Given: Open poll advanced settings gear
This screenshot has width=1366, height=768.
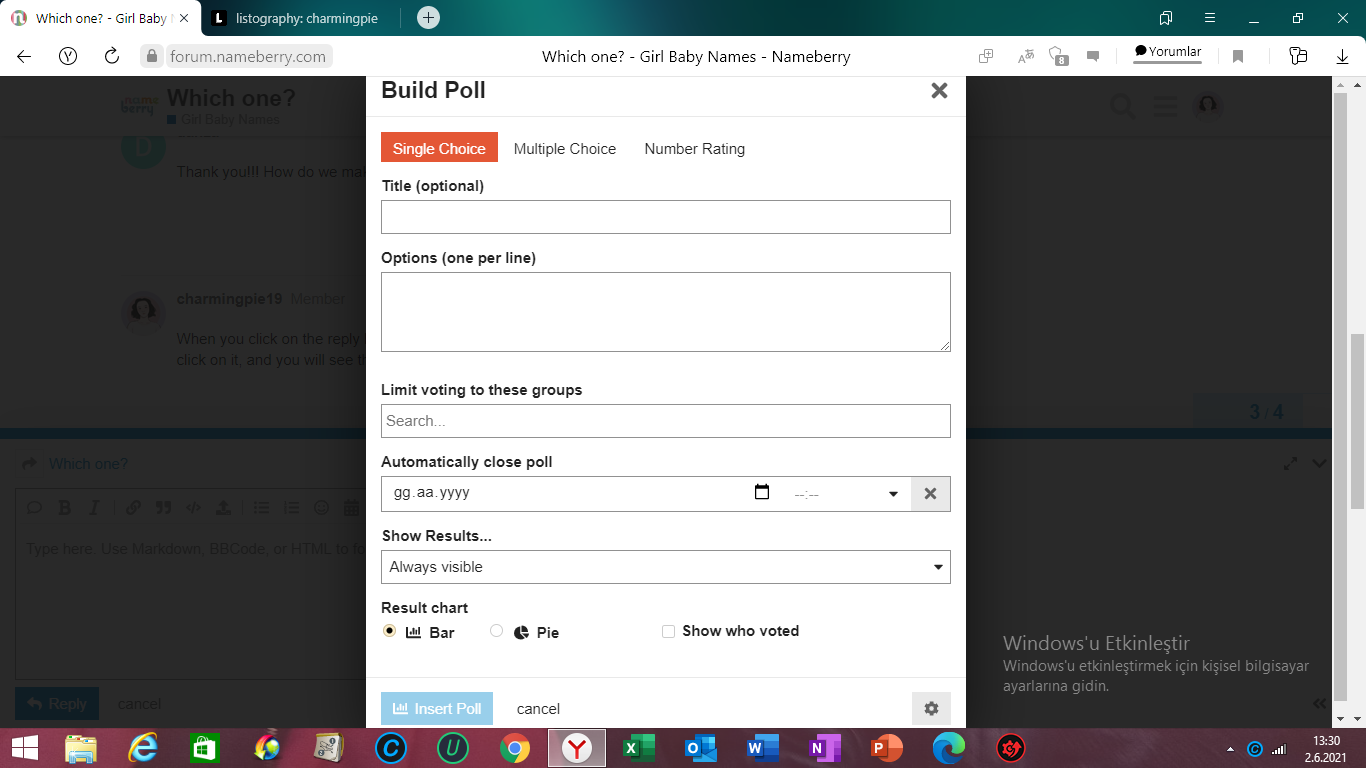Looking at the screenshot, I should click(x=931, y=708).
